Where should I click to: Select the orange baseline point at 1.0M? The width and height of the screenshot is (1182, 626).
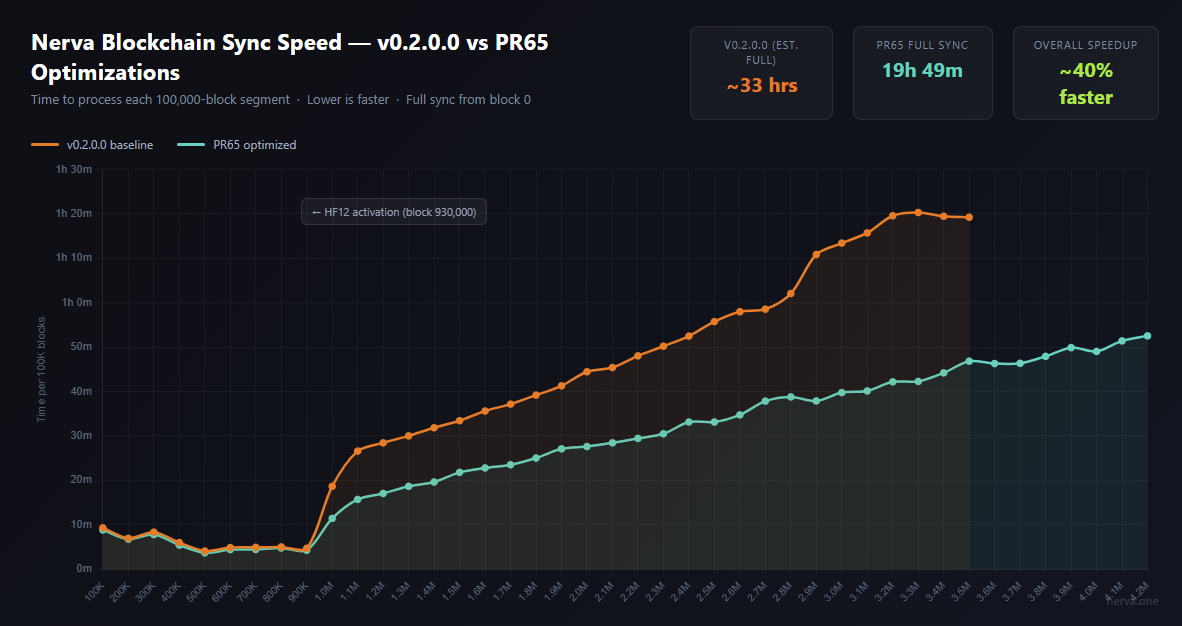click(332, 486)
